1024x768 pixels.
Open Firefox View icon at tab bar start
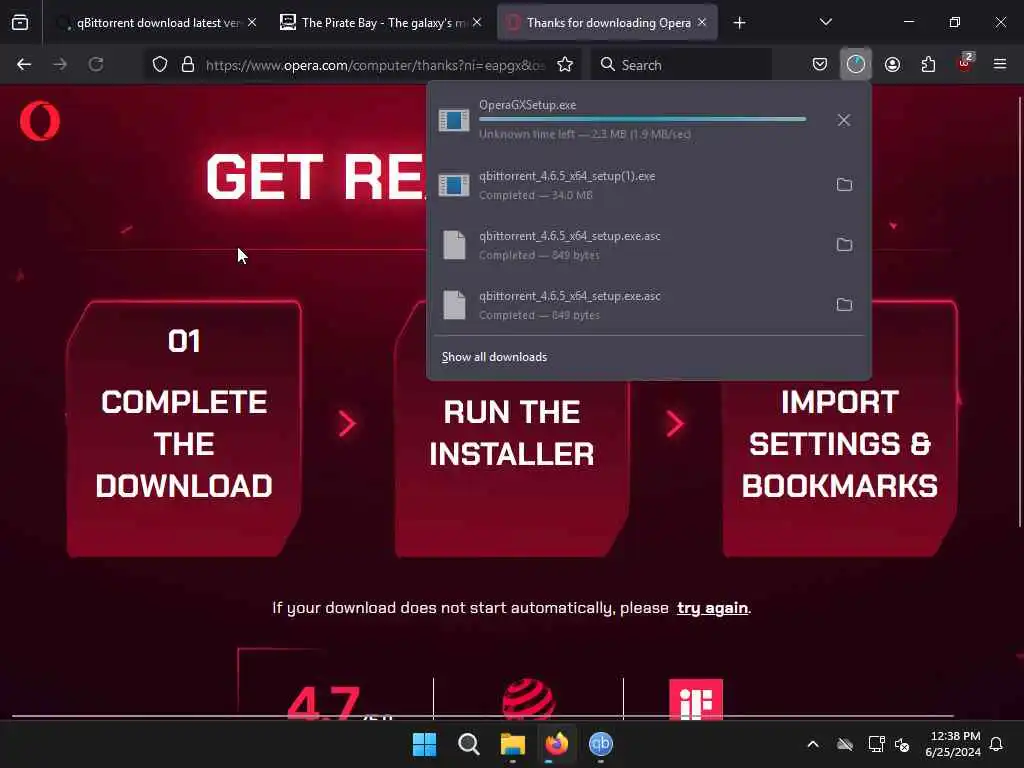(20, 23)
